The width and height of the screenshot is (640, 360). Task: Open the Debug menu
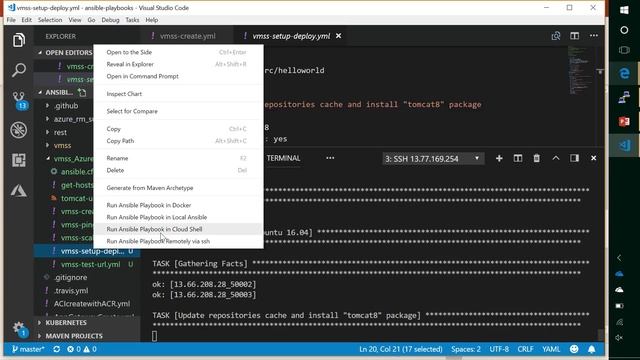110,20
